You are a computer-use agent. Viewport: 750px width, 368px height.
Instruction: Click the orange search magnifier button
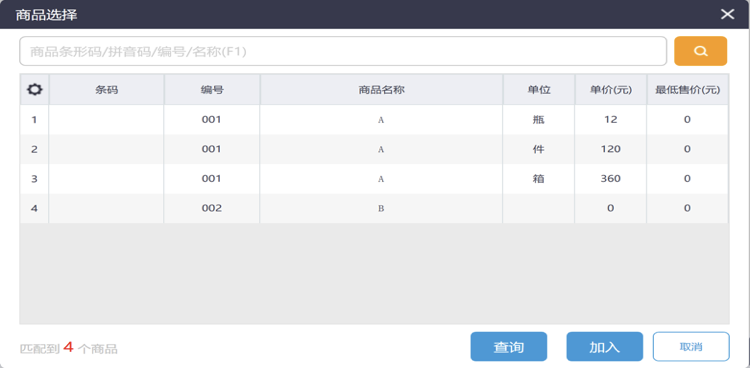click(x=700, y=51)
